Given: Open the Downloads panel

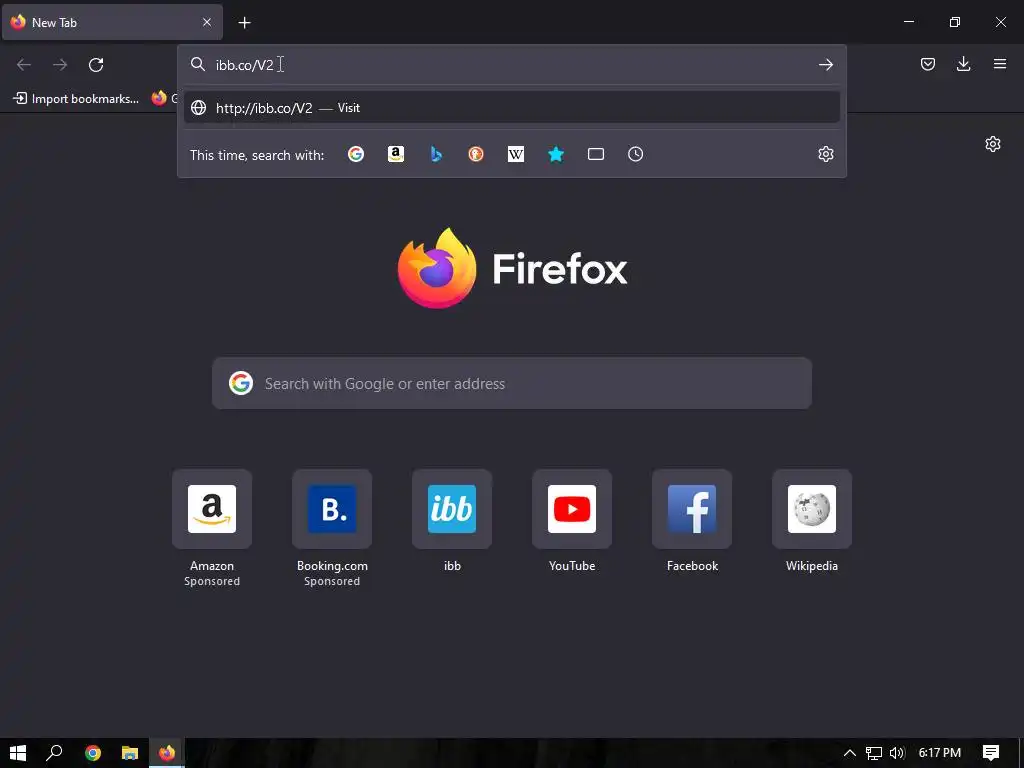Looking at the screenshot, I should point(963,64).
